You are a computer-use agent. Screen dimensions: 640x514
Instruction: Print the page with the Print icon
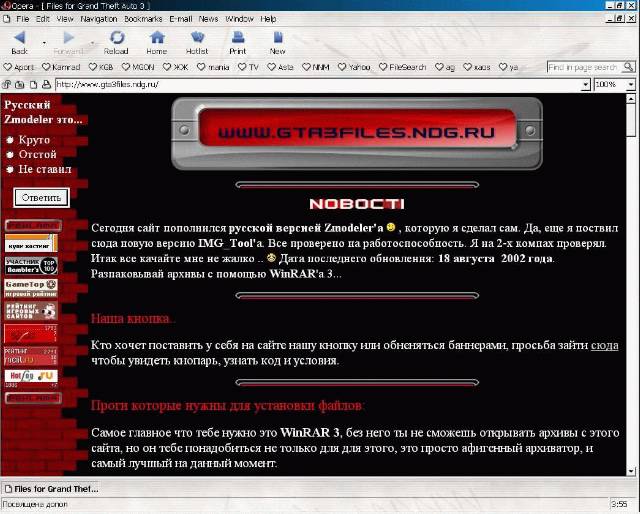coord(238,42)
